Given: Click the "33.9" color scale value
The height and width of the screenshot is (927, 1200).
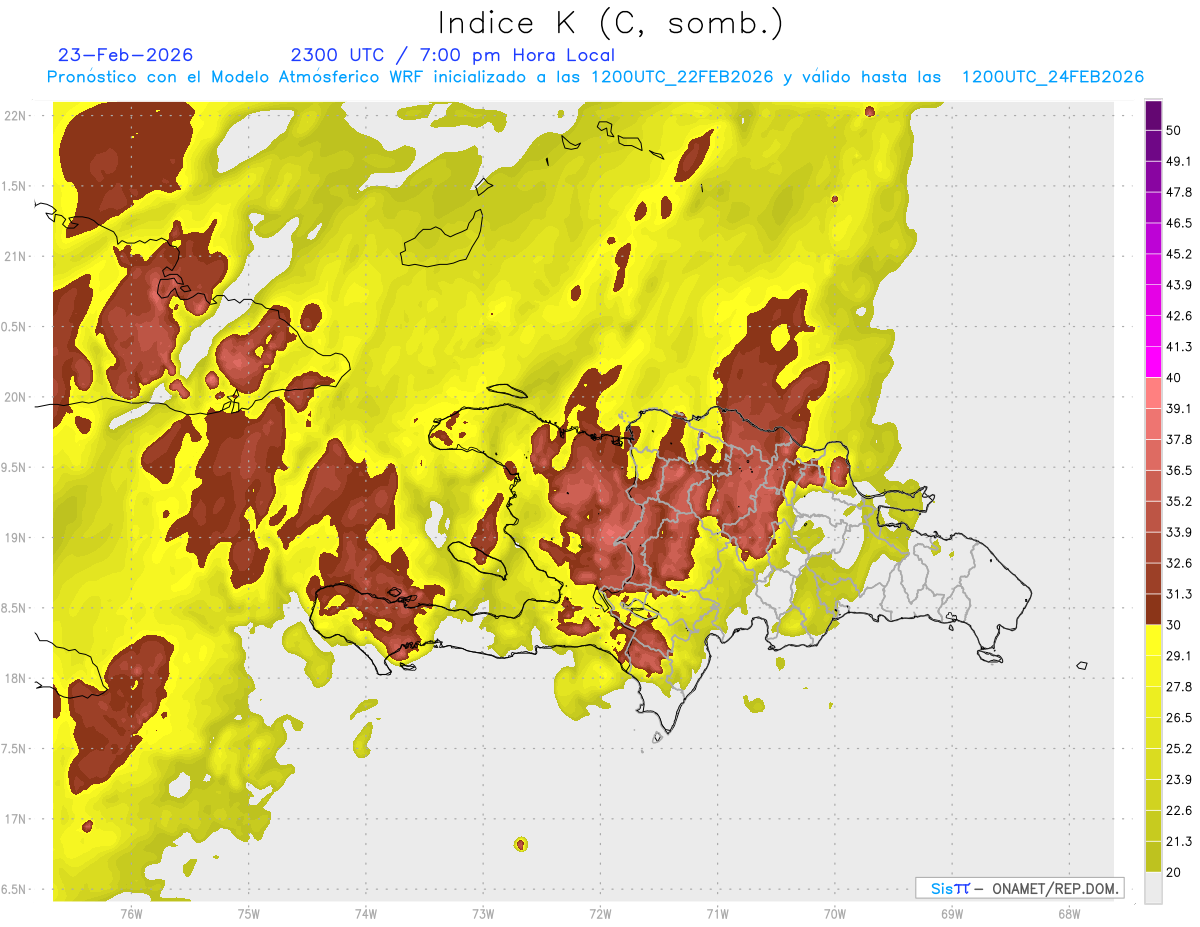Looking at the screenshot, I should (x=1179, y=532).
